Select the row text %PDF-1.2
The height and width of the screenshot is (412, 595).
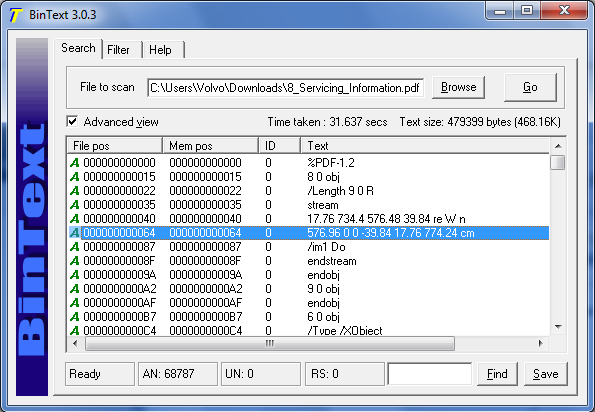tap(331, 163)
